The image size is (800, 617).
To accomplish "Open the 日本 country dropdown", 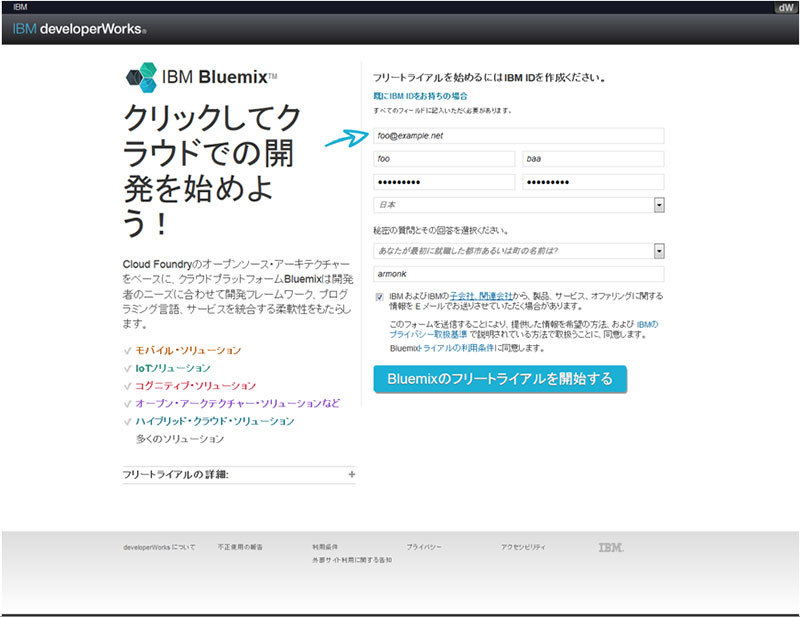I will 519,205.
